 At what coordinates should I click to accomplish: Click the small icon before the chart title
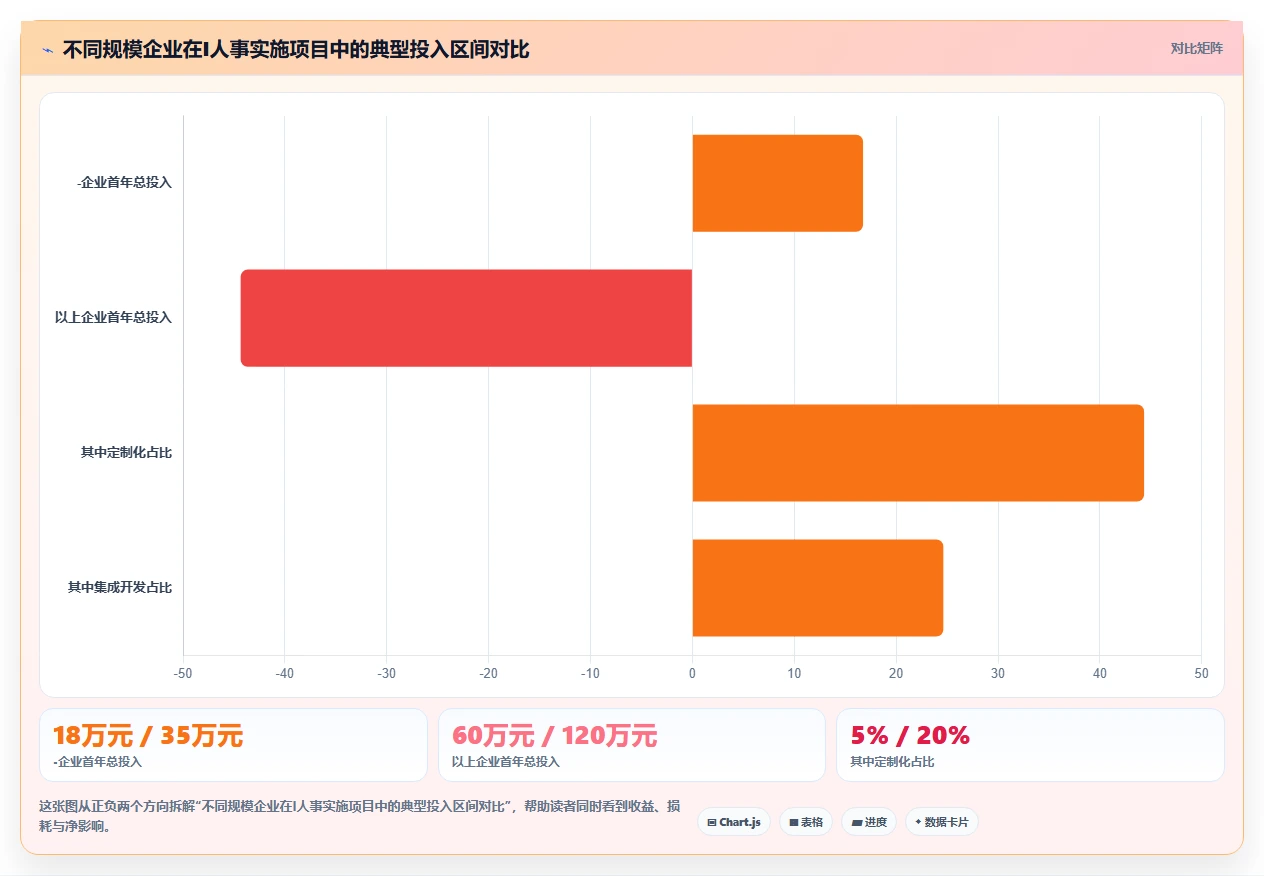tap(47, 49)
